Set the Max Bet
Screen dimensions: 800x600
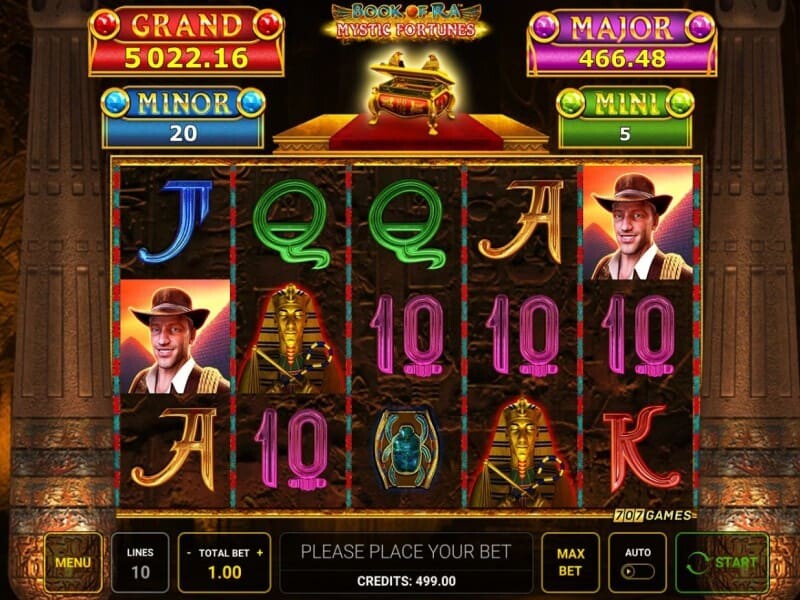570,563
